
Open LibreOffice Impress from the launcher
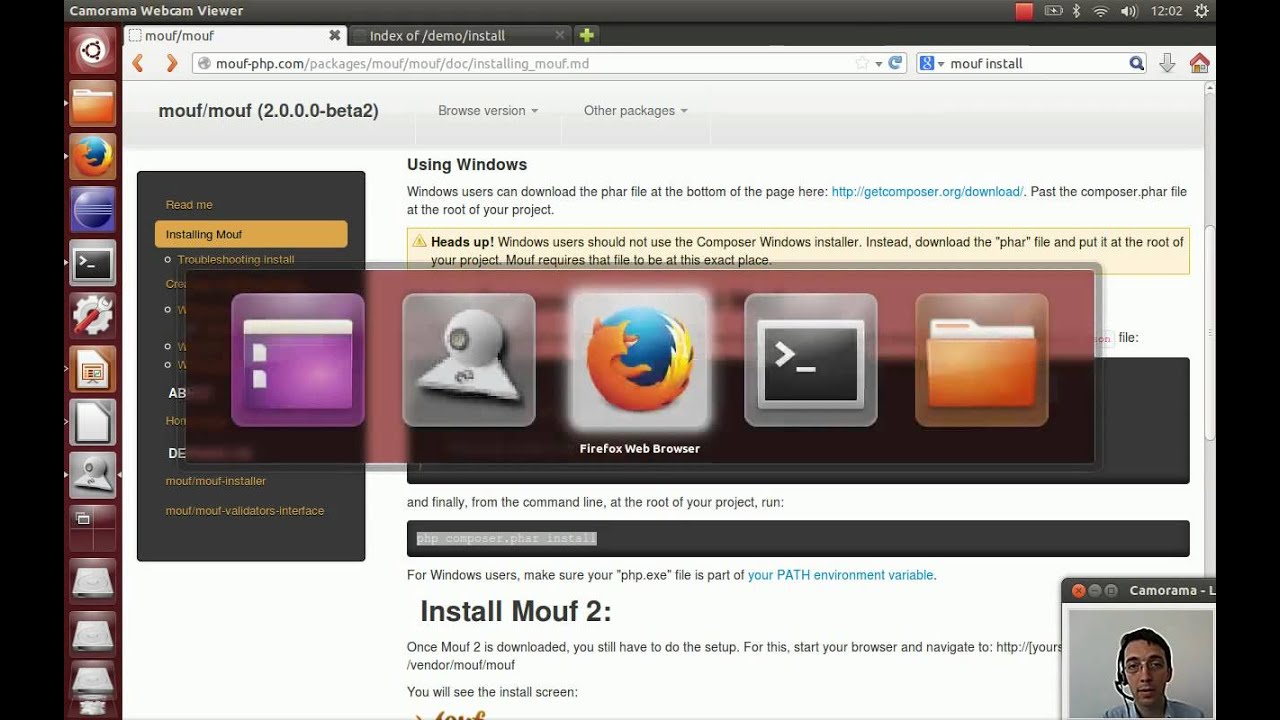point(93,370)
